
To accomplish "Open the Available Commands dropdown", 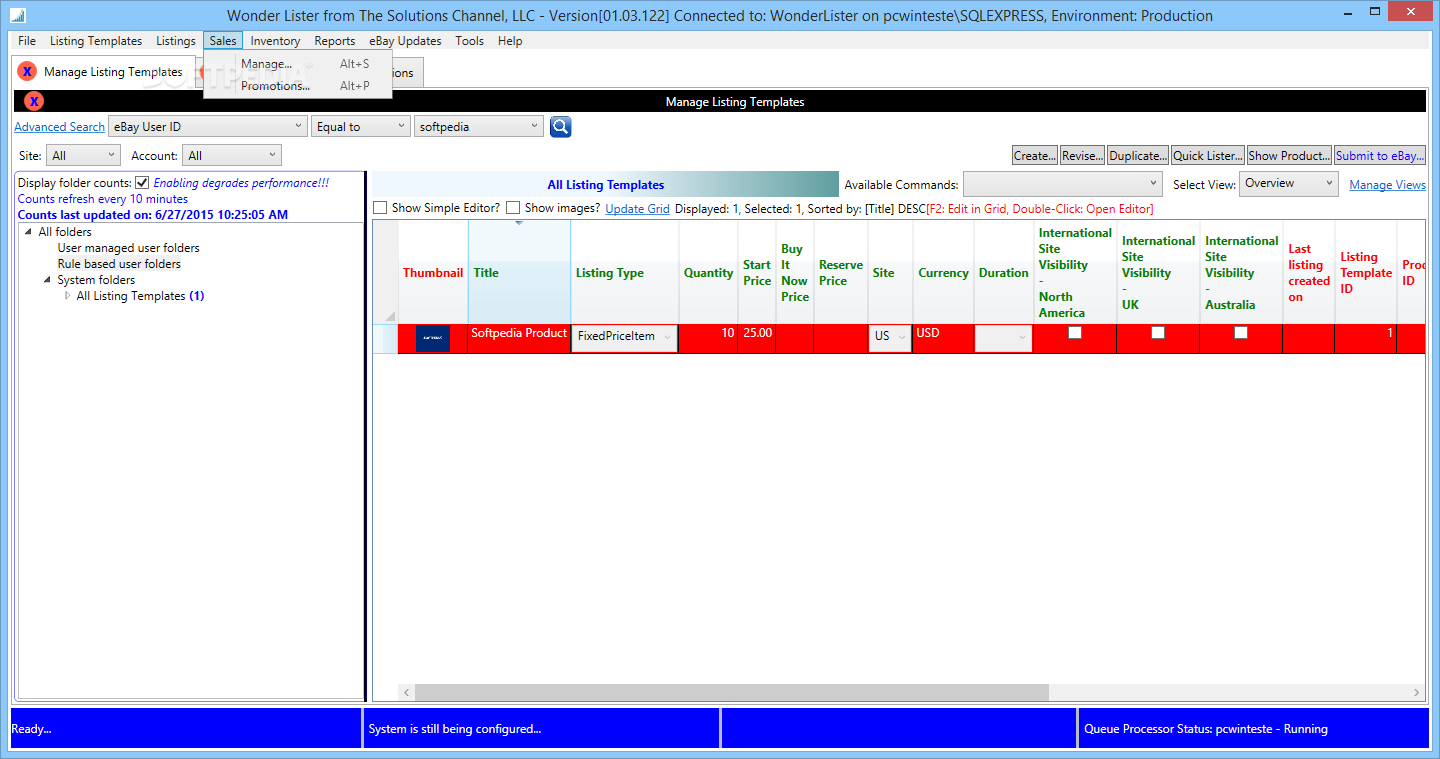I will point(1063,184).
